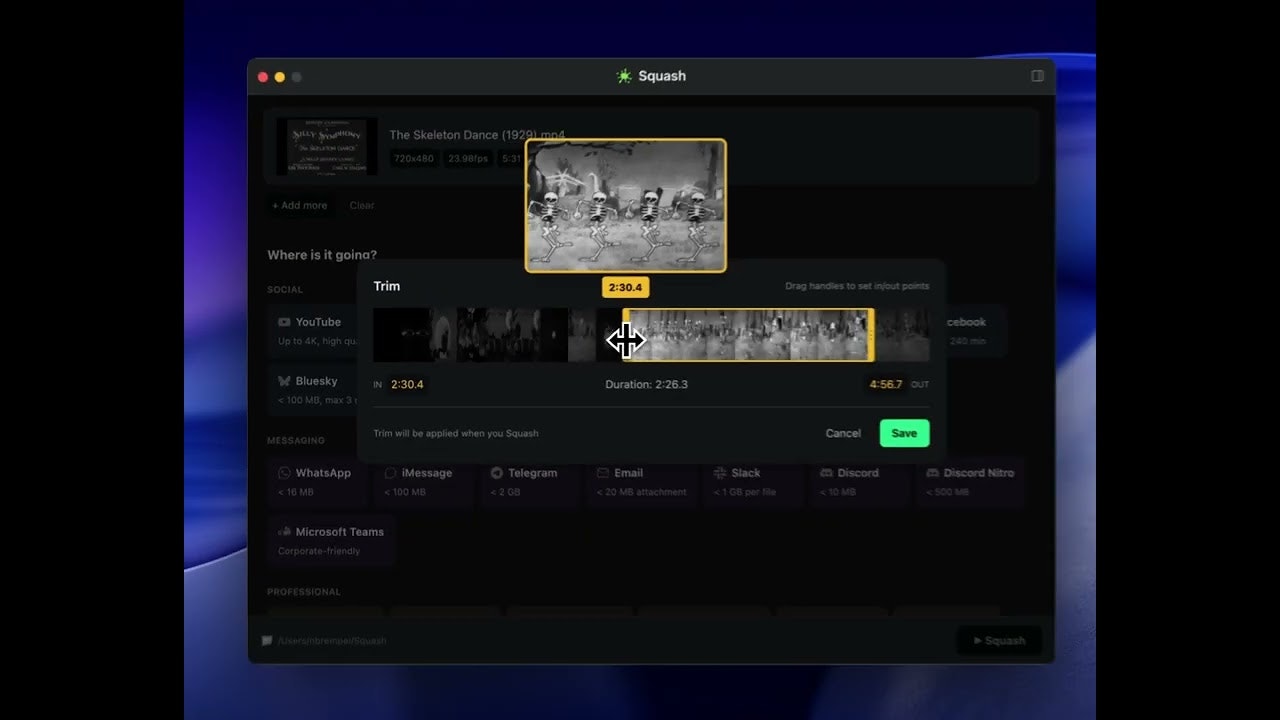1280x720 pixels.
Task: Click the Discord icon on Discord card
Action: click(x=827, y=473)
